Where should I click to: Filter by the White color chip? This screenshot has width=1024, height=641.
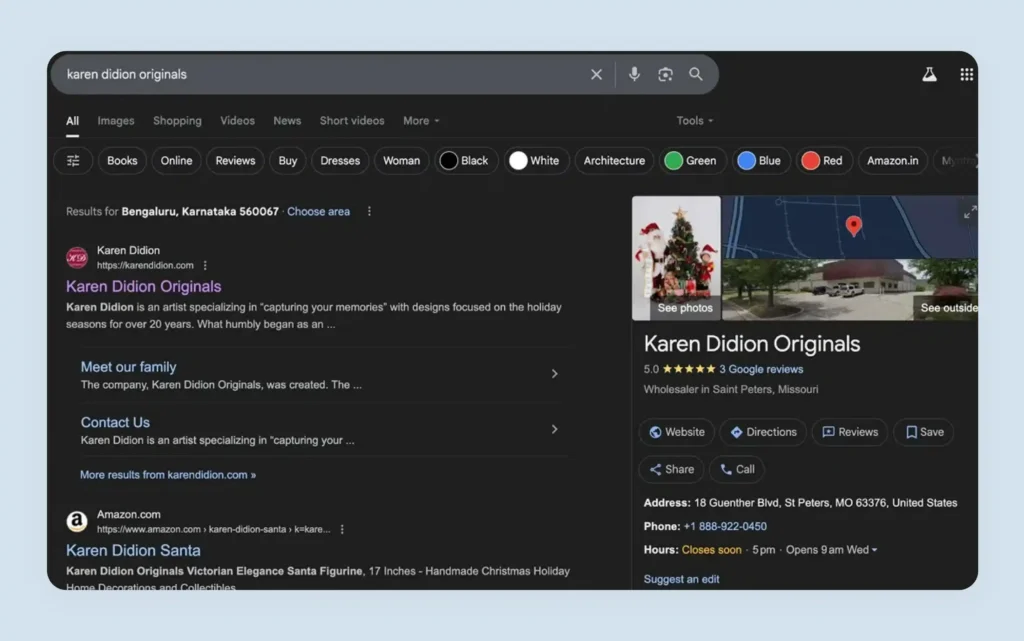pyautogui.click(x=536, y=161)
